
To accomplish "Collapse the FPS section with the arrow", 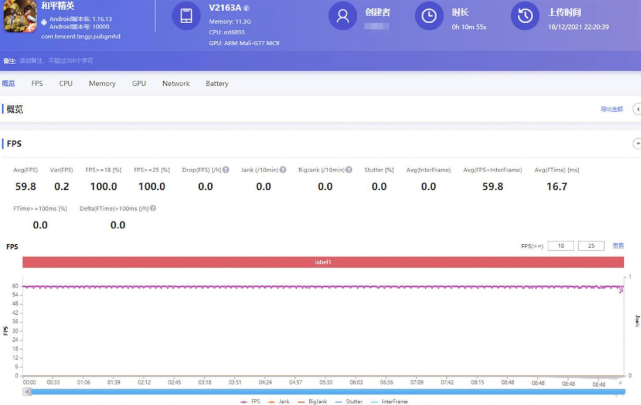I will [x=636, y=144].
